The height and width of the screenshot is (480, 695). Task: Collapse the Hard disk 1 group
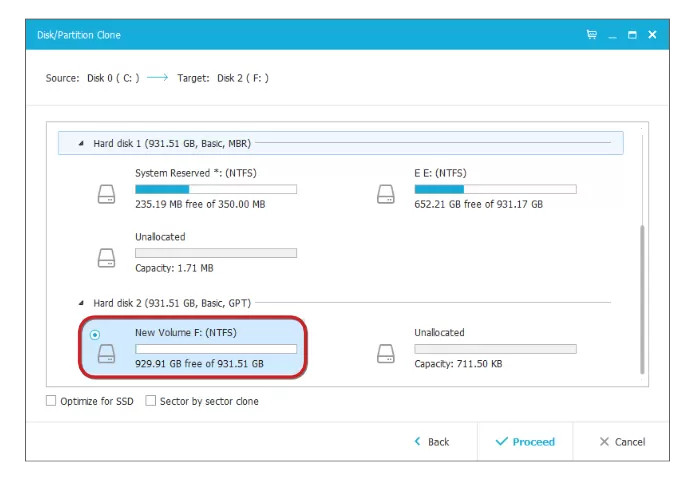tap(81, 144)
